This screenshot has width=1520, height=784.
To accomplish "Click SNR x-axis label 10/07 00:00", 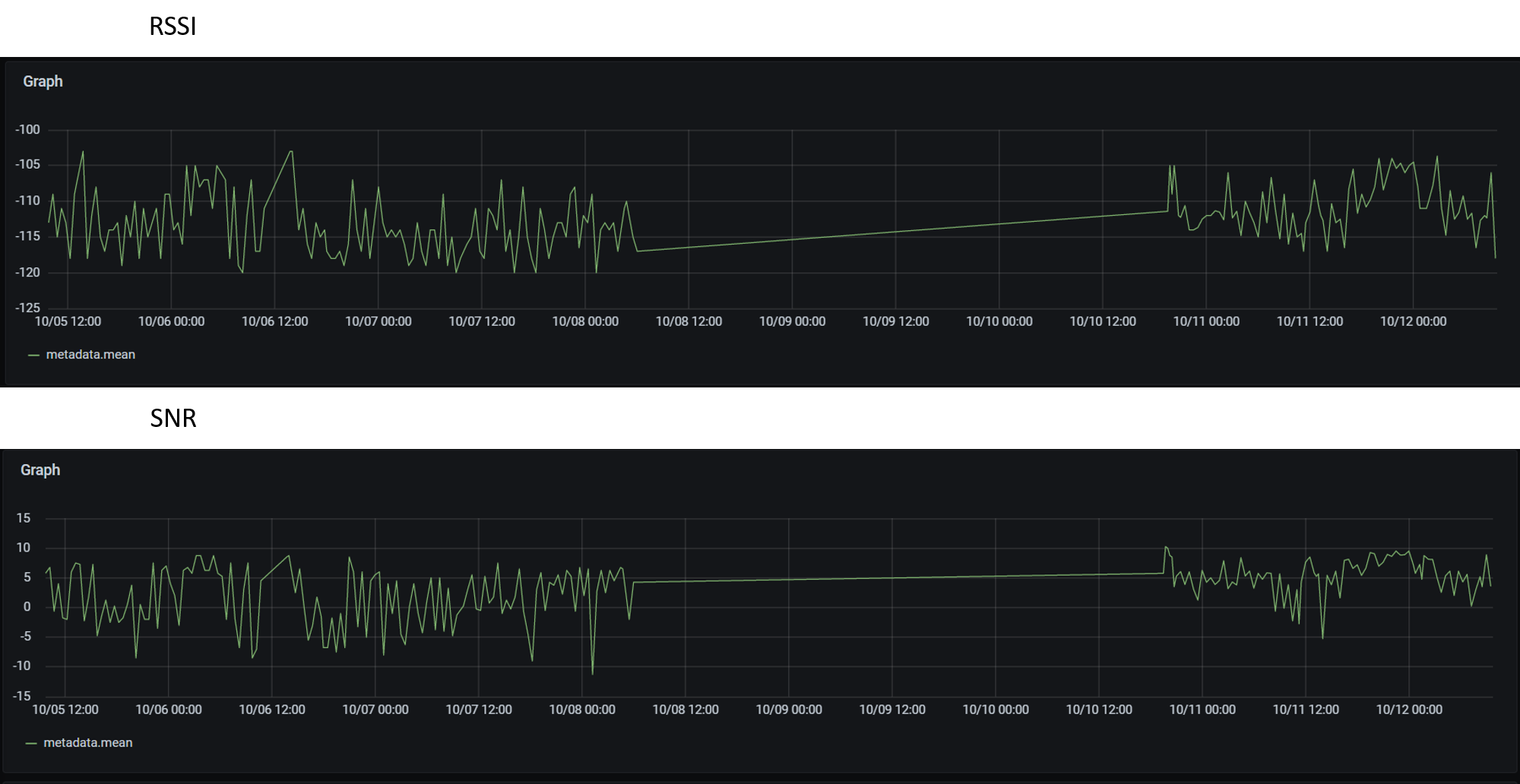I will pos(375,710).
